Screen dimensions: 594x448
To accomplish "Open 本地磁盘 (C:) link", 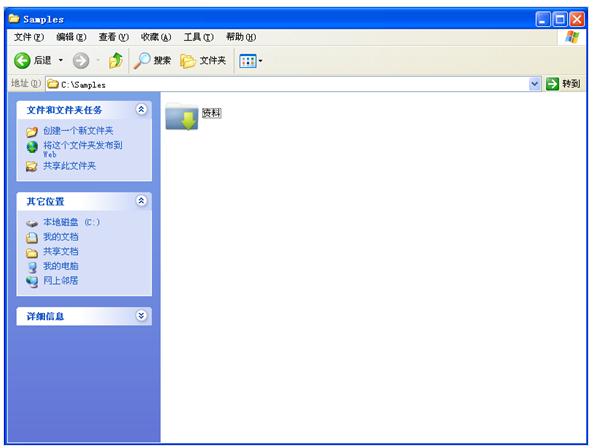I will (x=71, y=222).
